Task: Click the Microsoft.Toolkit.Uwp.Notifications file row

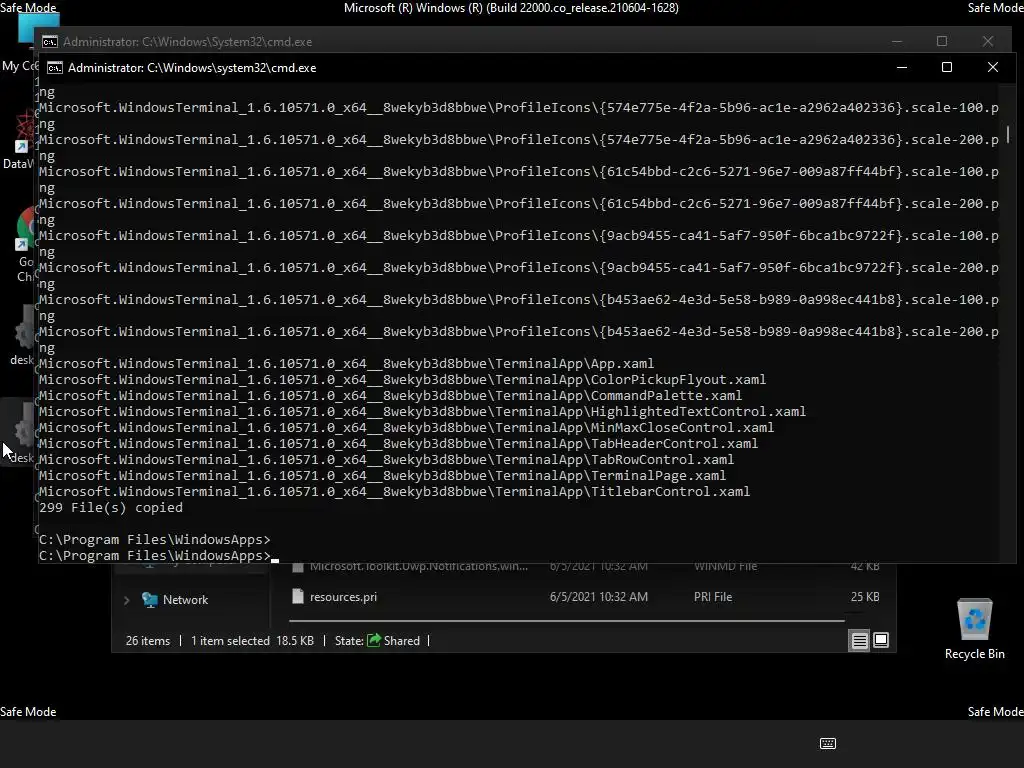Action: [588, 566]
